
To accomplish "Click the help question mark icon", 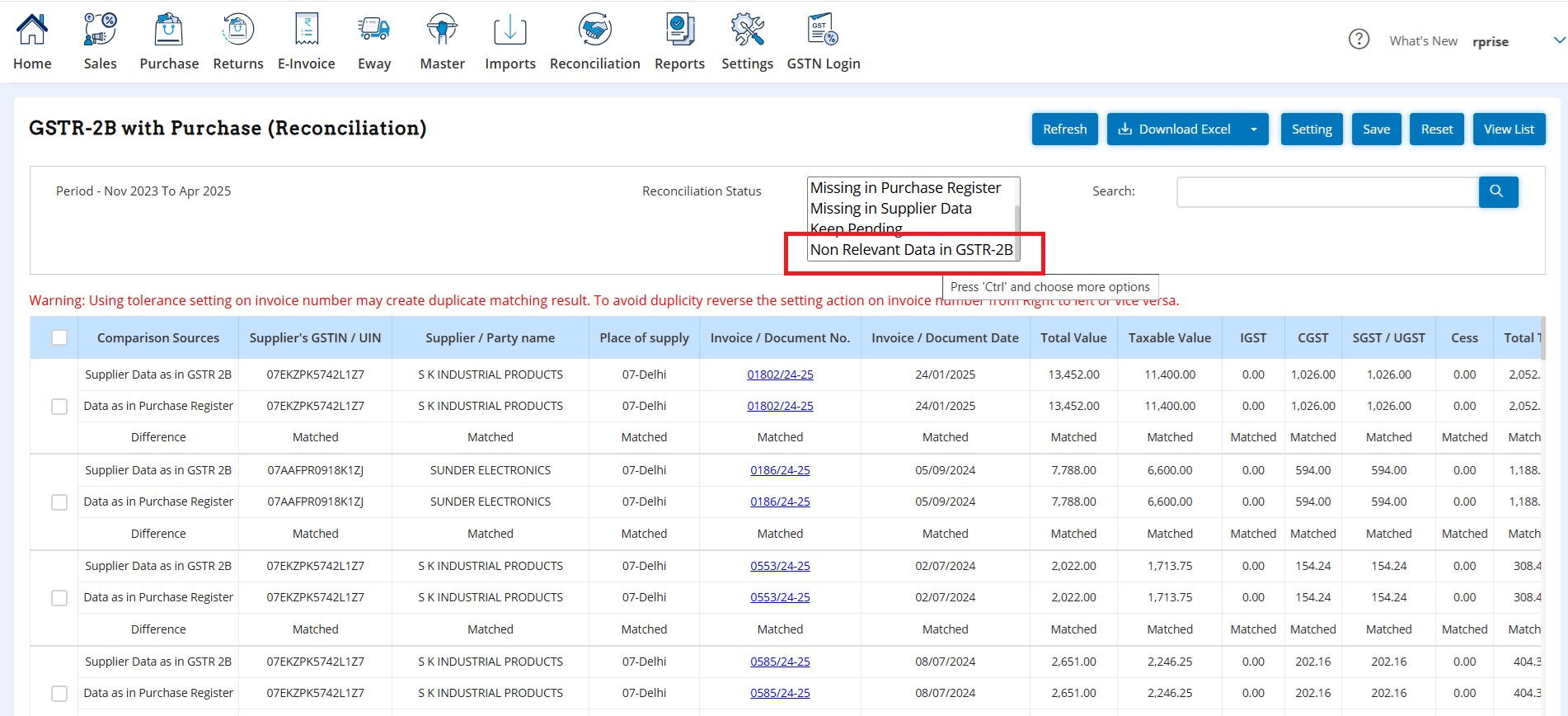I will click(x=1359, y=39).
